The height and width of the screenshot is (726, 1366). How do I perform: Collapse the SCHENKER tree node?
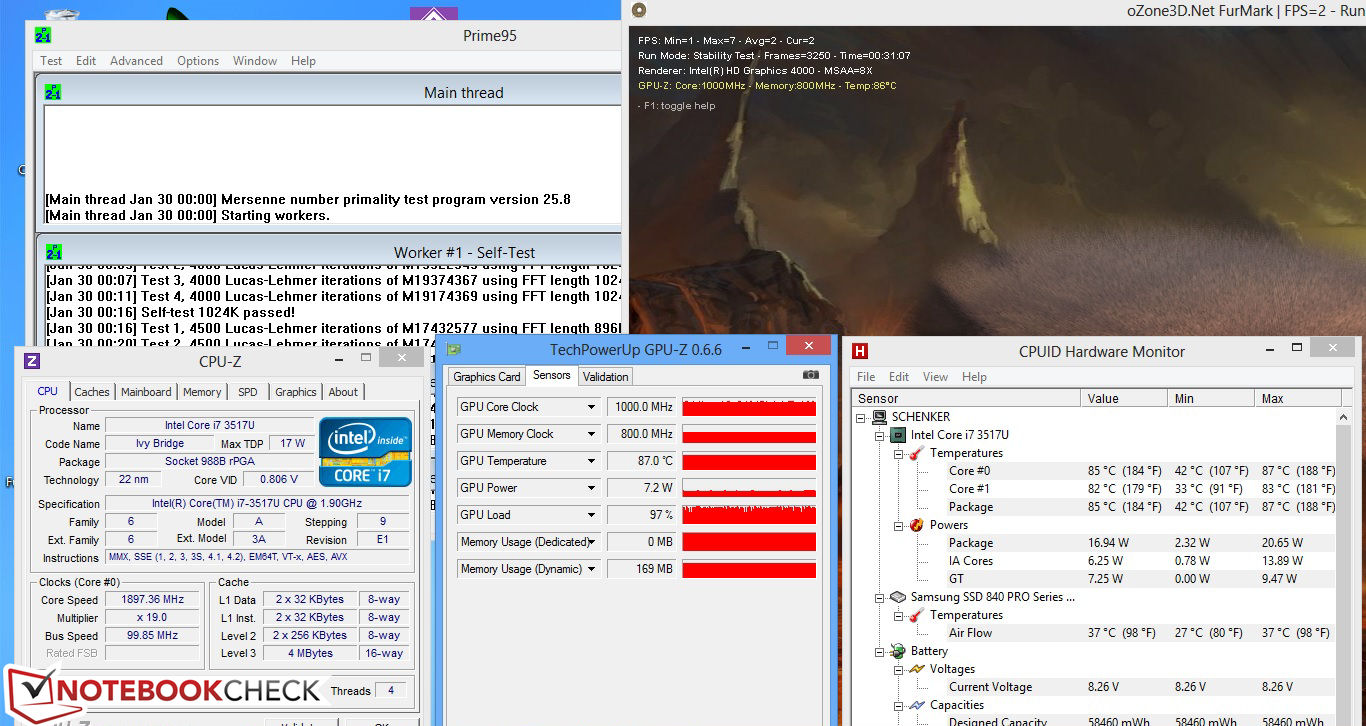pyautogui.click(x=862, y=417)
